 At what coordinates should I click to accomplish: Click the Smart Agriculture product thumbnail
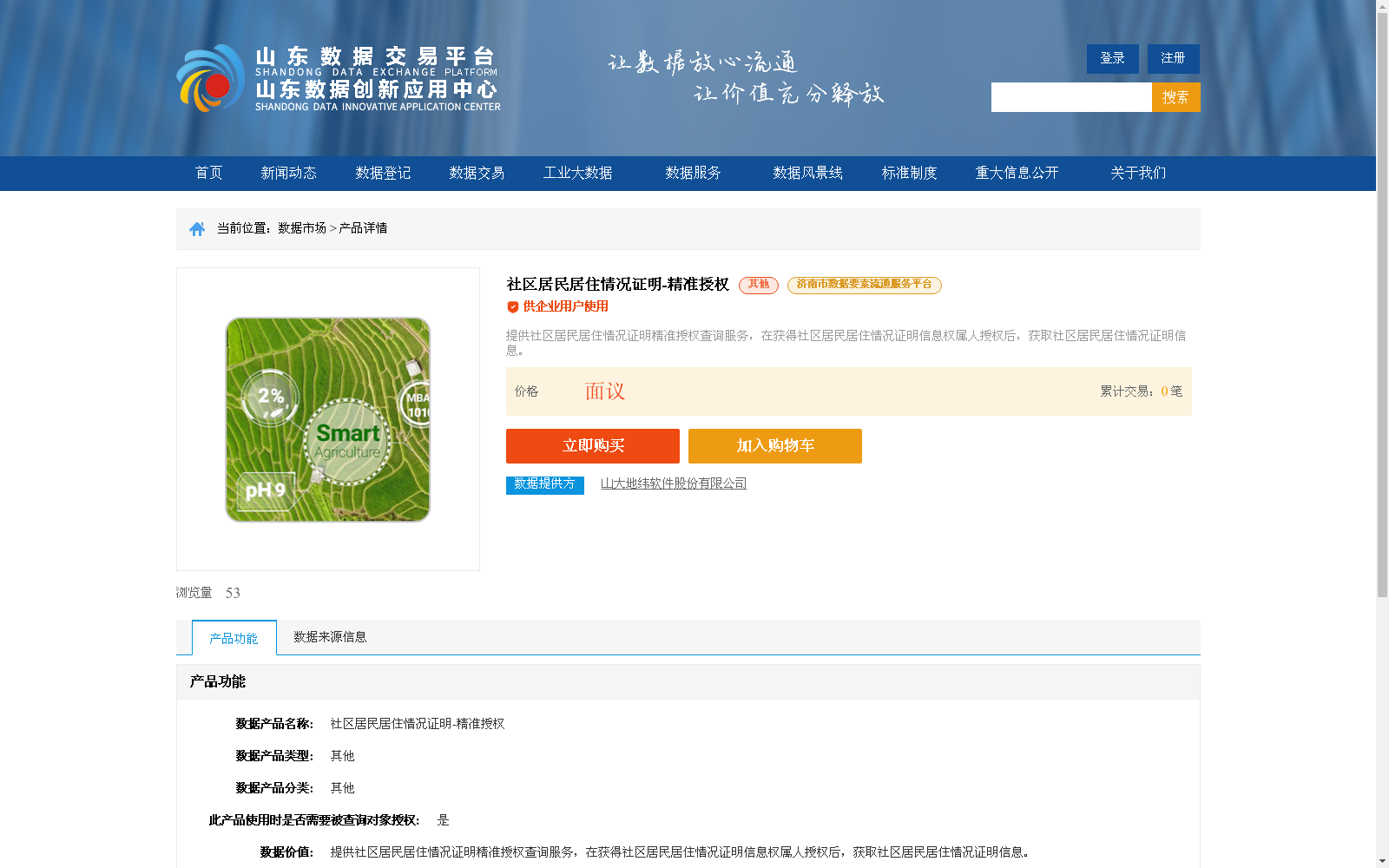coord(328,419)
